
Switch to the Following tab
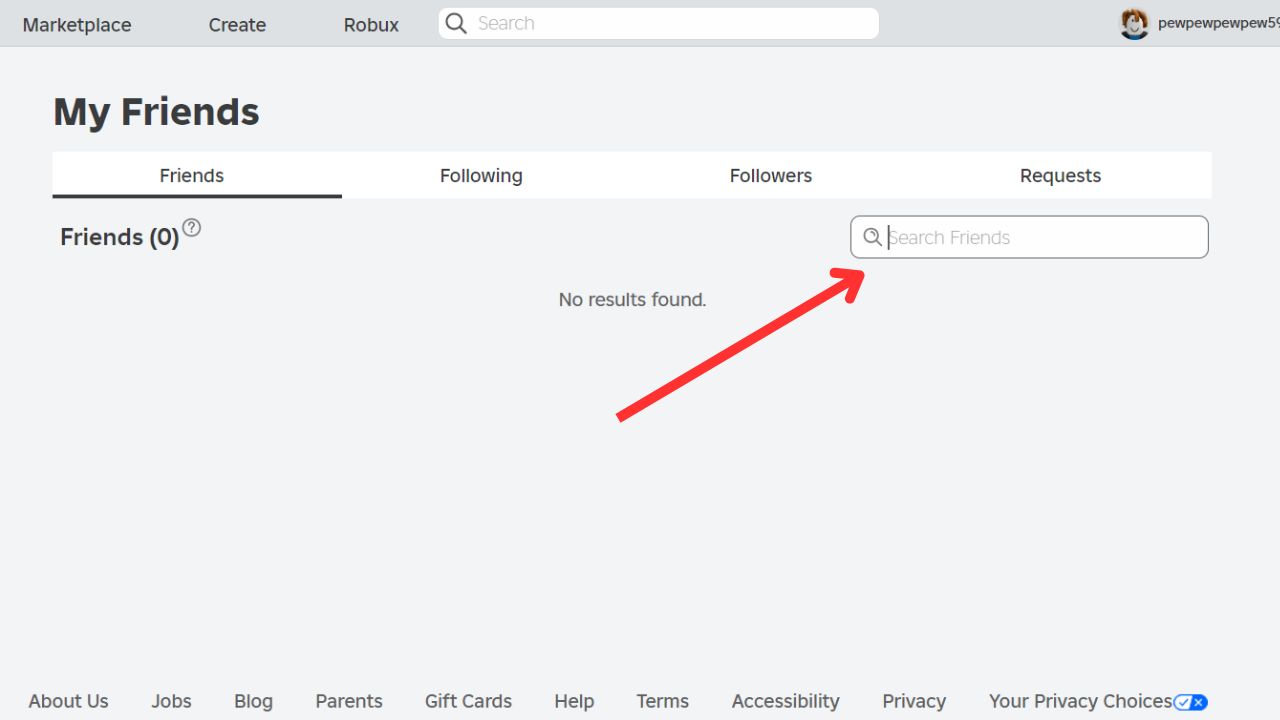click(481, 176)
